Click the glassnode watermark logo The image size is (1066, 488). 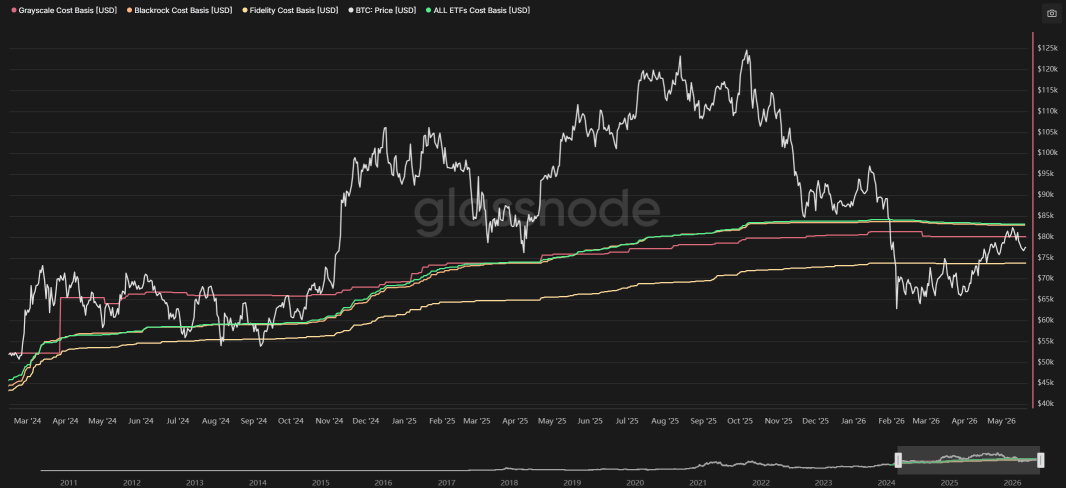point(537,209)
